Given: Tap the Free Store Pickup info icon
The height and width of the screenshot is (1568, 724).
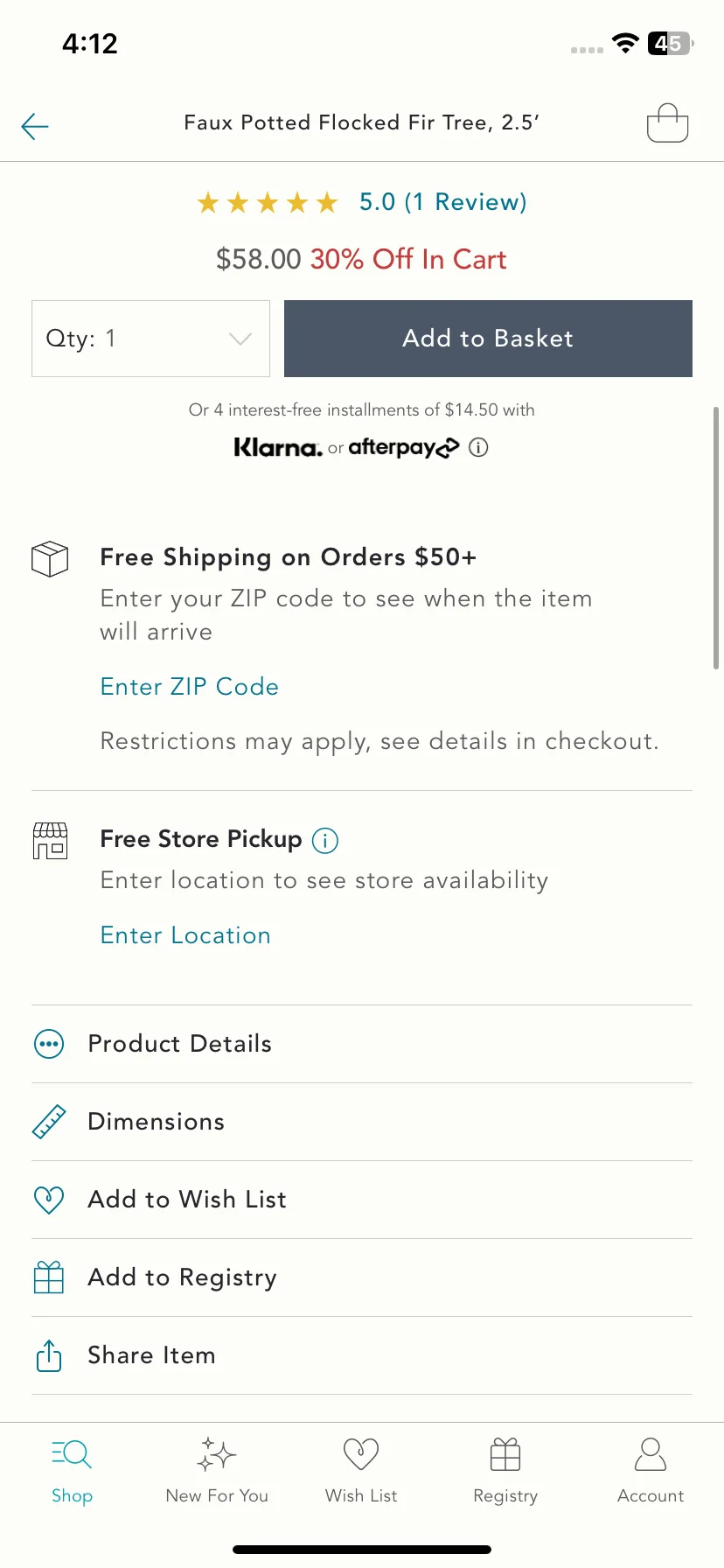Looking at the screenshot, I should click(x=325, y=840).
